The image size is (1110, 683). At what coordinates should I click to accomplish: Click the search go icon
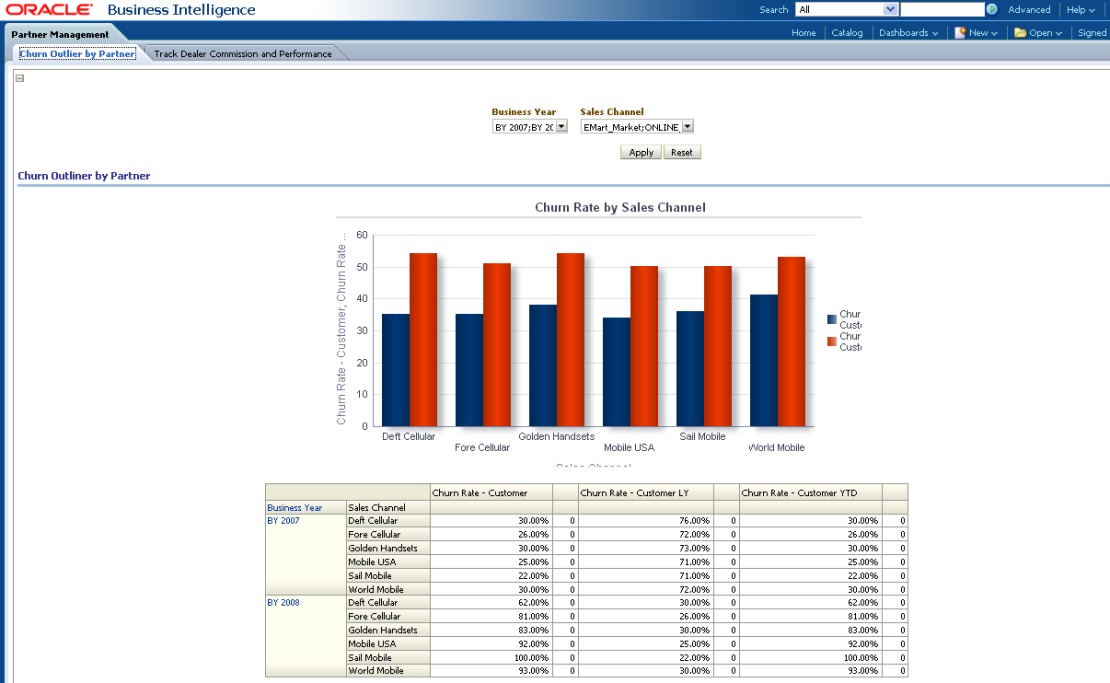[992, 9]
